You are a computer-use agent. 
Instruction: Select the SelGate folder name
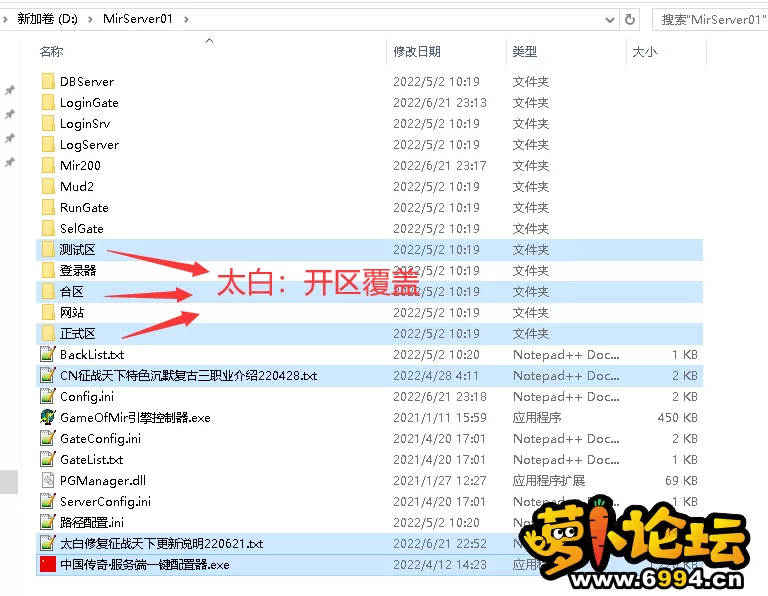82,229
